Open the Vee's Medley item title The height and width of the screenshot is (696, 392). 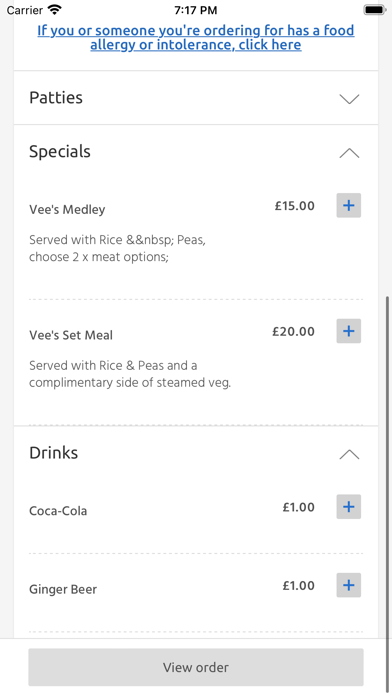[x=67, y=210]
